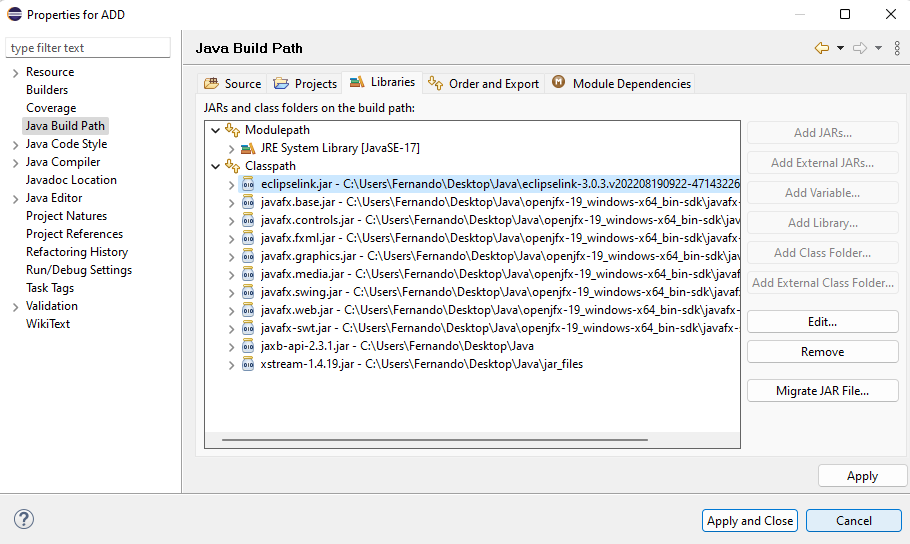Image resolution: width=910 pixels, height=544 pixels.
Task: Click the Cancel button
Action: click(x=854, y=521)
